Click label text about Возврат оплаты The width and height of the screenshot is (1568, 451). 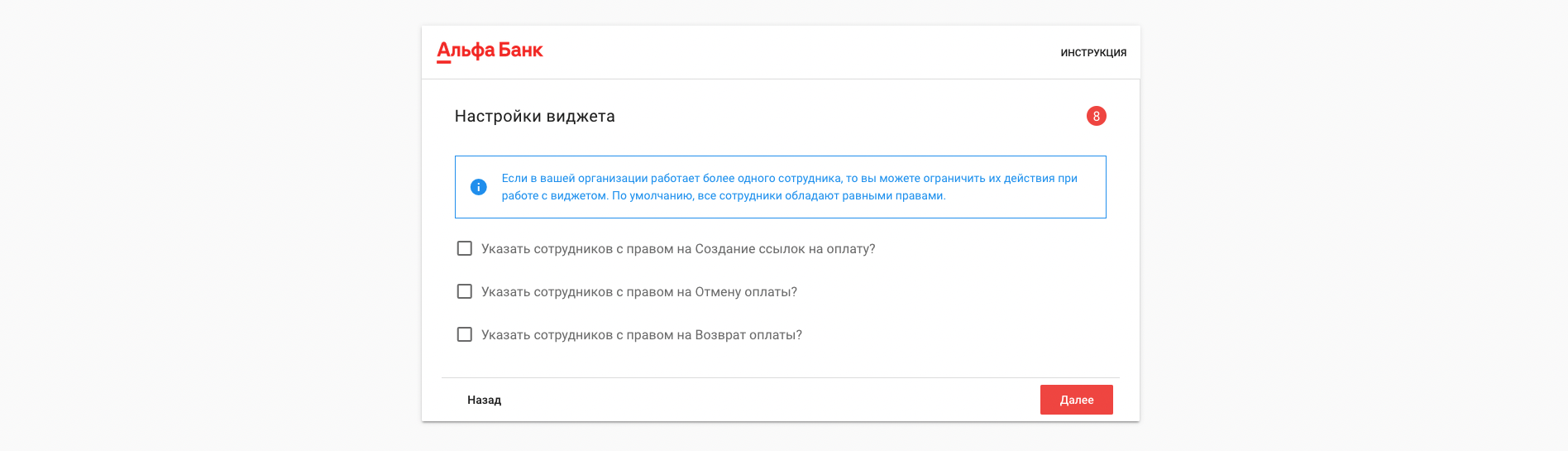(642, 335)
